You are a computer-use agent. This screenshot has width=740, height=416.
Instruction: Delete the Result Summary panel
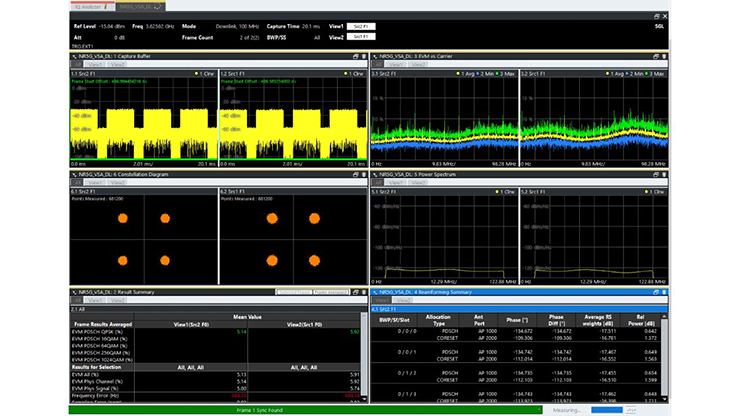(x=363, y=291)
